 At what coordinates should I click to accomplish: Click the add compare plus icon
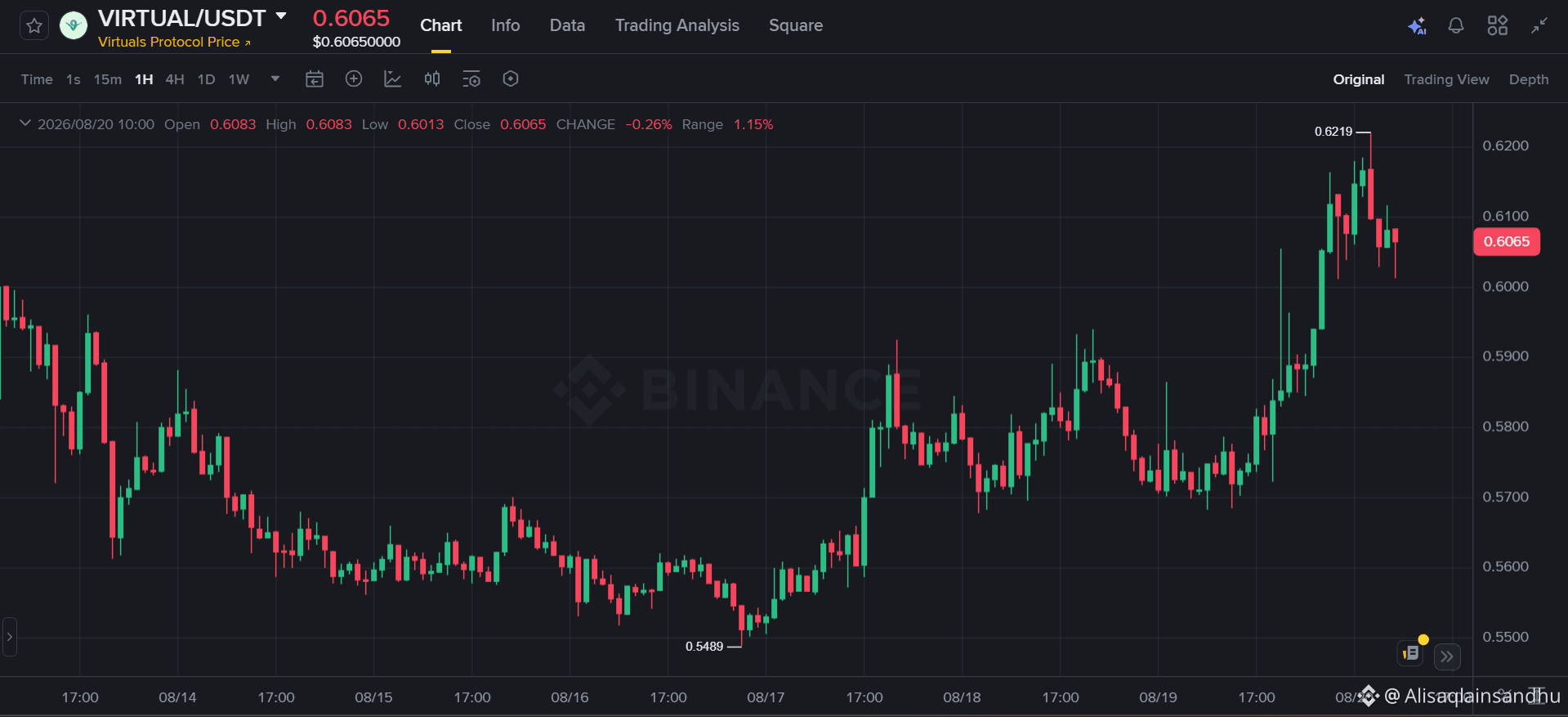click(354, 79)
